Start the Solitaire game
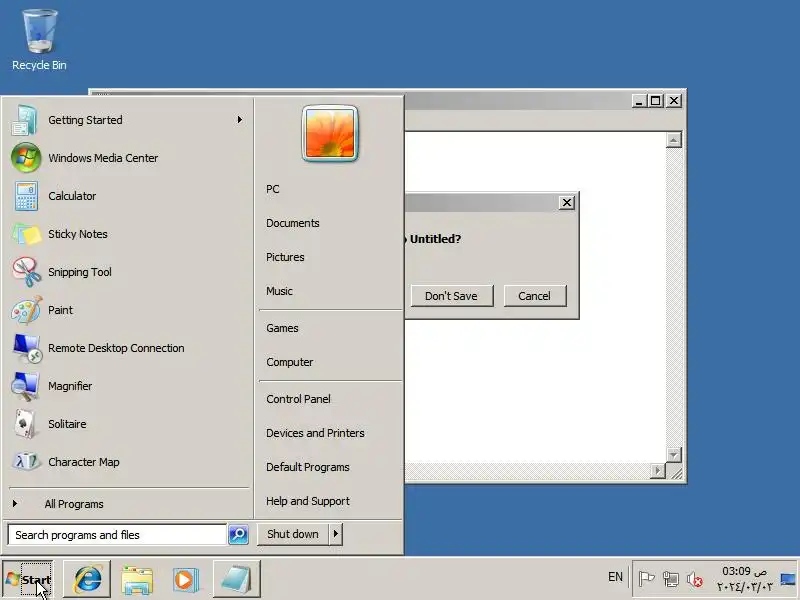This screenshot has width=800, height=600. [128, 424]
